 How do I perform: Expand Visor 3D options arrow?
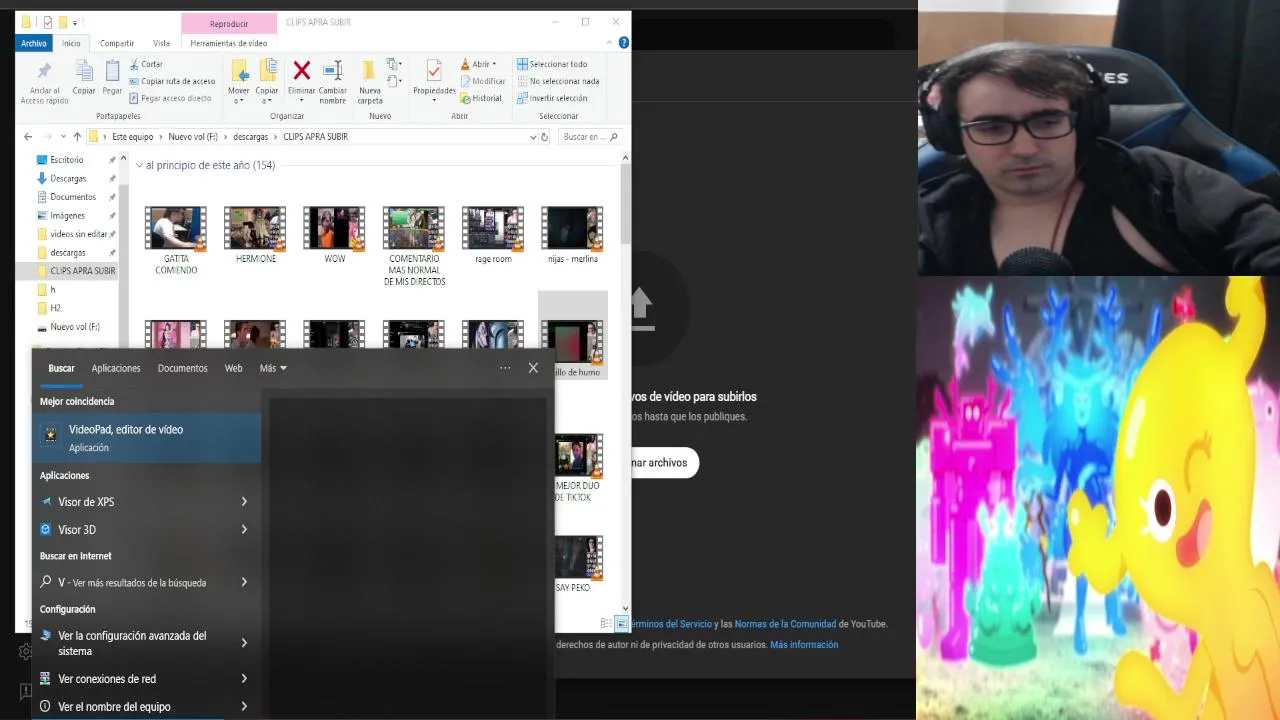tap(244, 530)
